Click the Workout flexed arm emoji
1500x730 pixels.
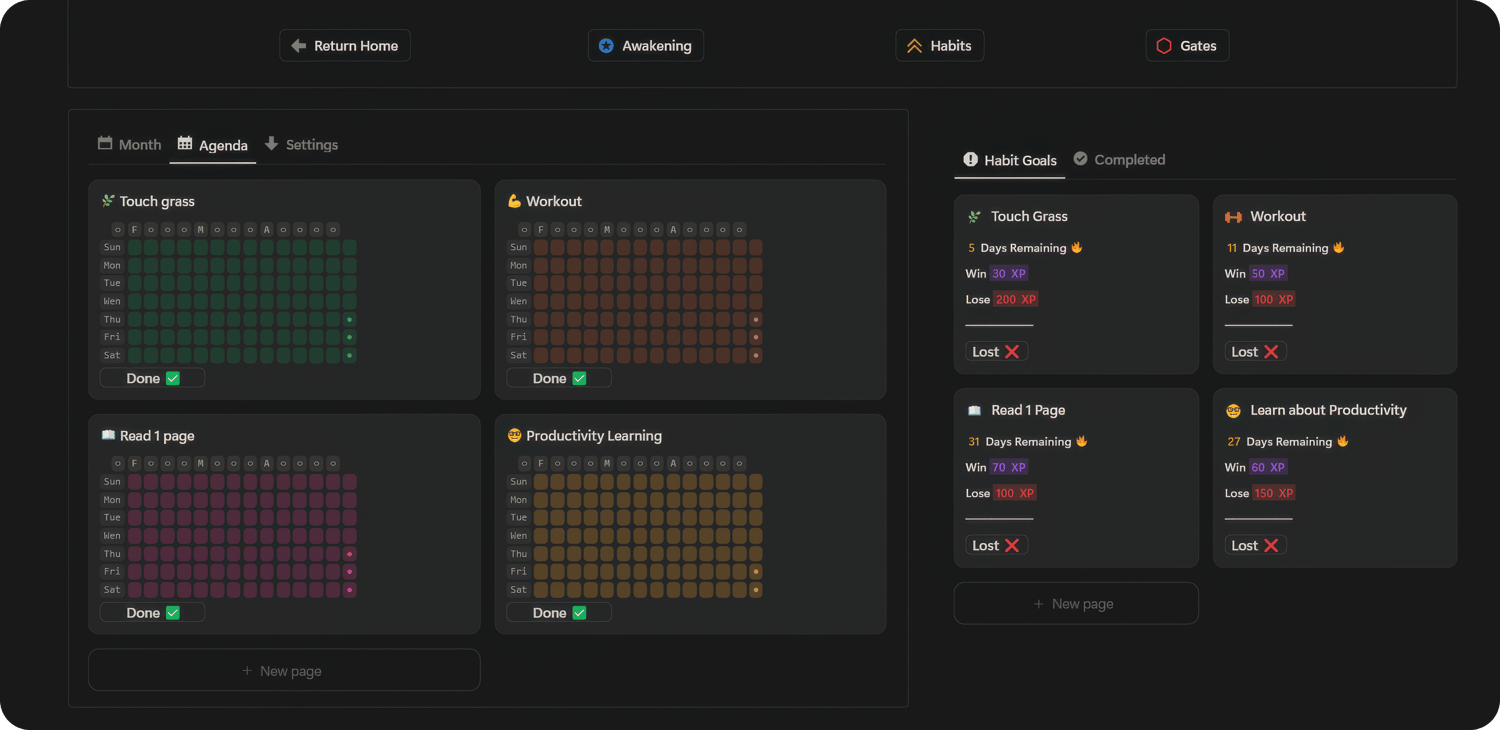pos(514,201)
